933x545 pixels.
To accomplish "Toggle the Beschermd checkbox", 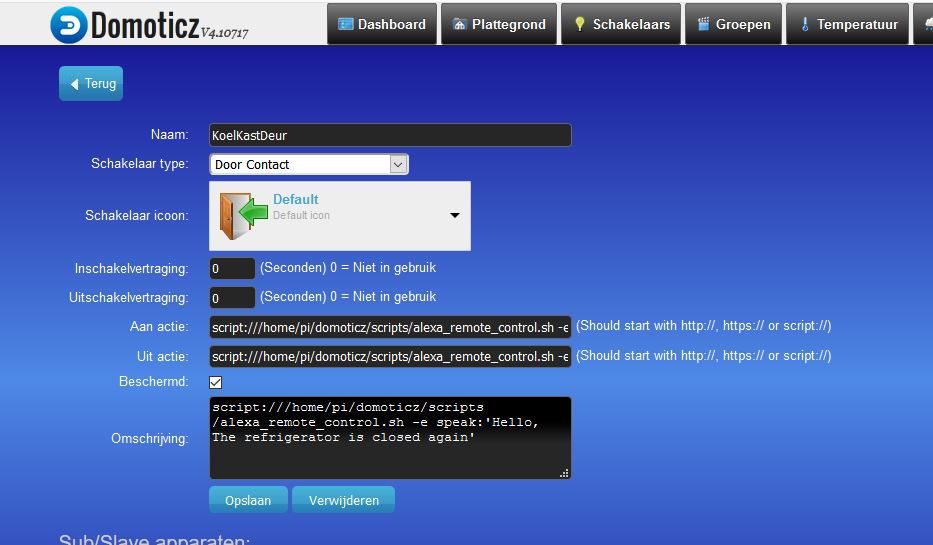I will coord(216,383).
